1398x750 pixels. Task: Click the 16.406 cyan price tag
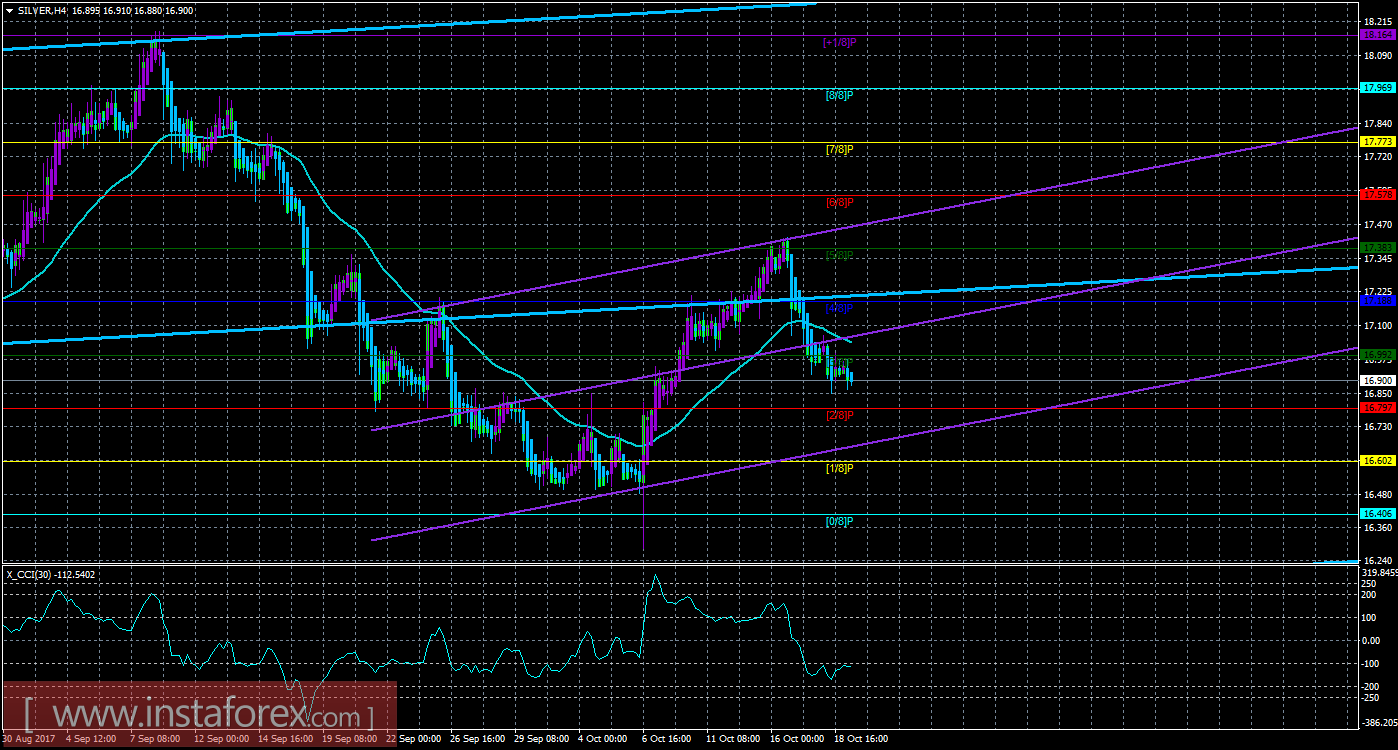click(1378, 513)
